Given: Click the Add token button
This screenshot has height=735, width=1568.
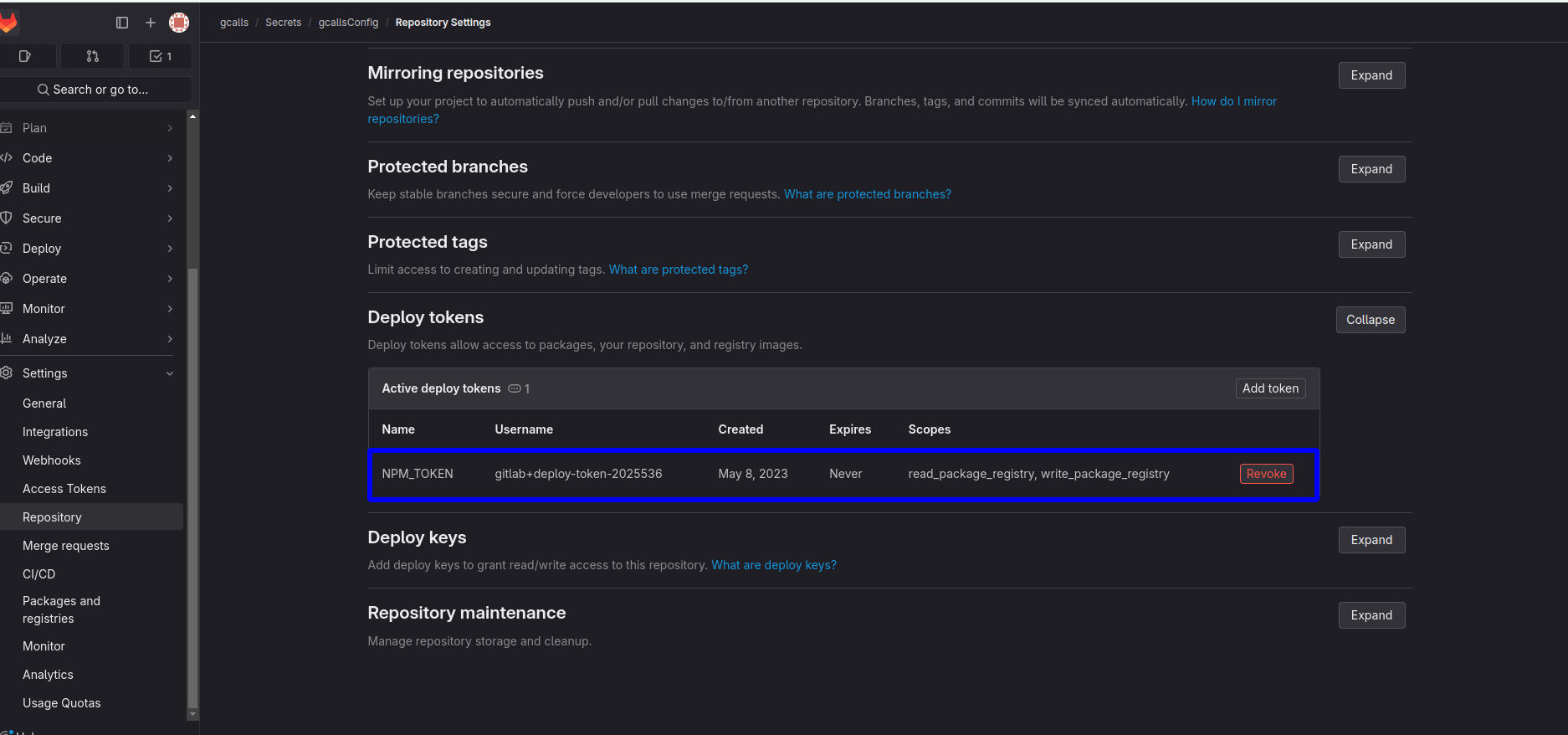Looking at the screenshot, I should [1269, 388].
